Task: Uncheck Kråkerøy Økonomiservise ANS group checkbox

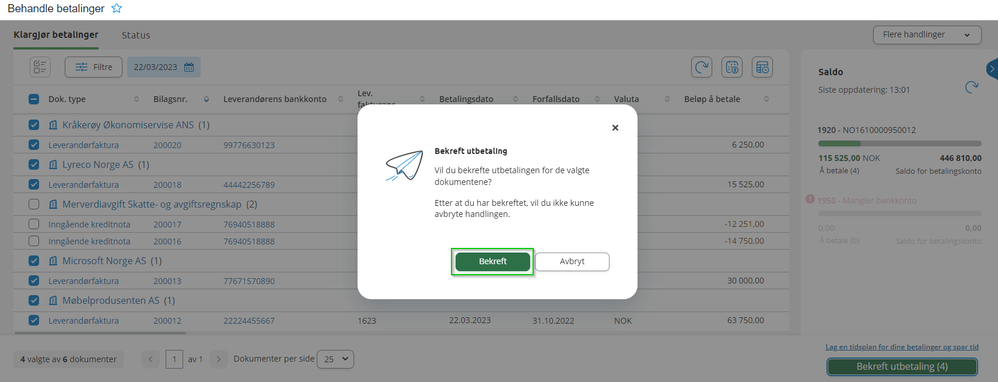Action: pyautogui.click(x=34, y=125)
